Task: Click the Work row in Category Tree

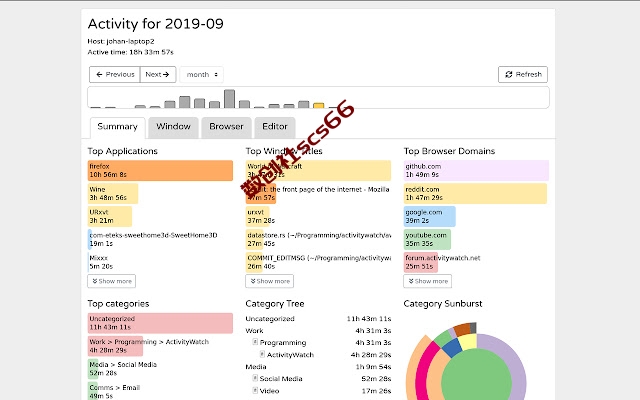Action: click(318, 331)
